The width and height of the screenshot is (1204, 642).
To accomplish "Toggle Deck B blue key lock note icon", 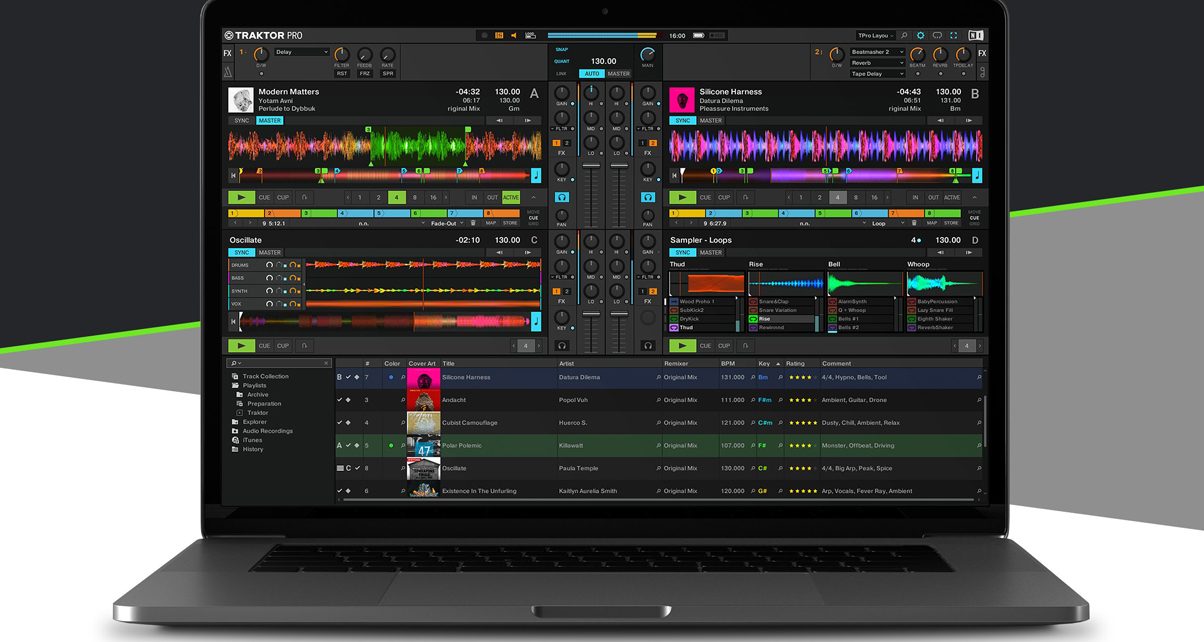I will pyautogui.click(x=976, y=175).
